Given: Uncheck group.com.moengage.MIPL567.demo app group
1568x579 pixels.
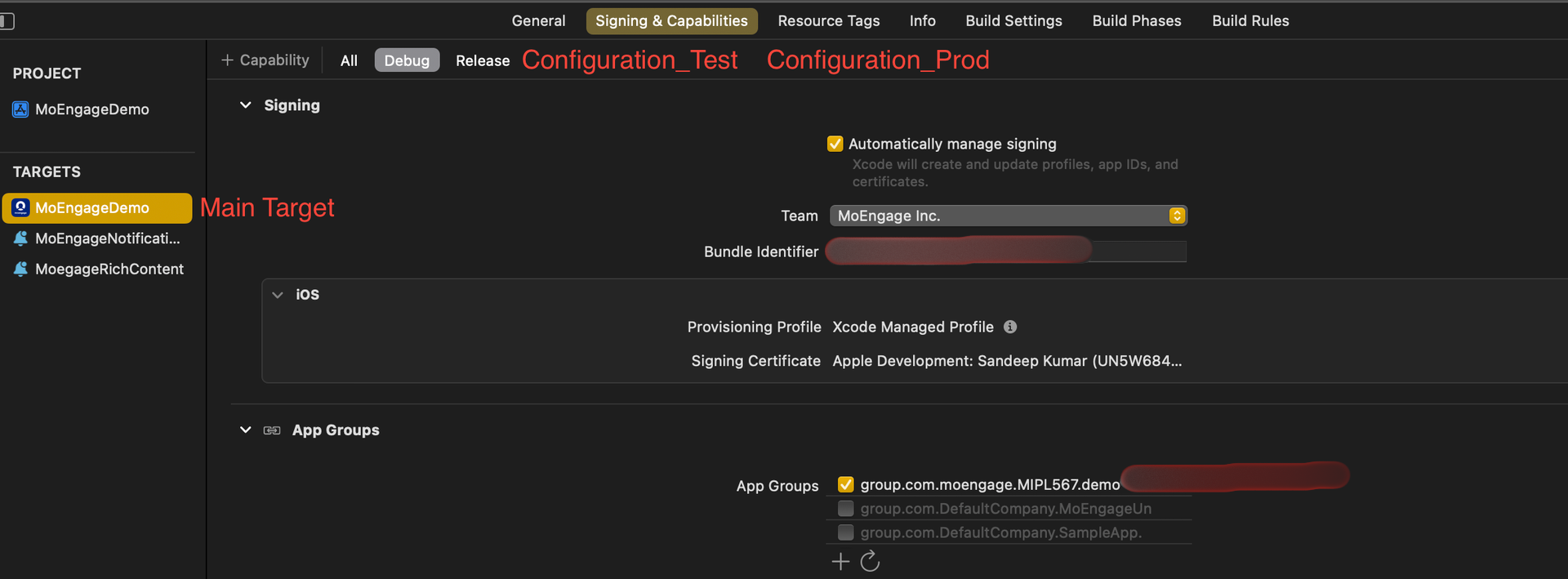Looking at the screenshot, I should point(846,484).
